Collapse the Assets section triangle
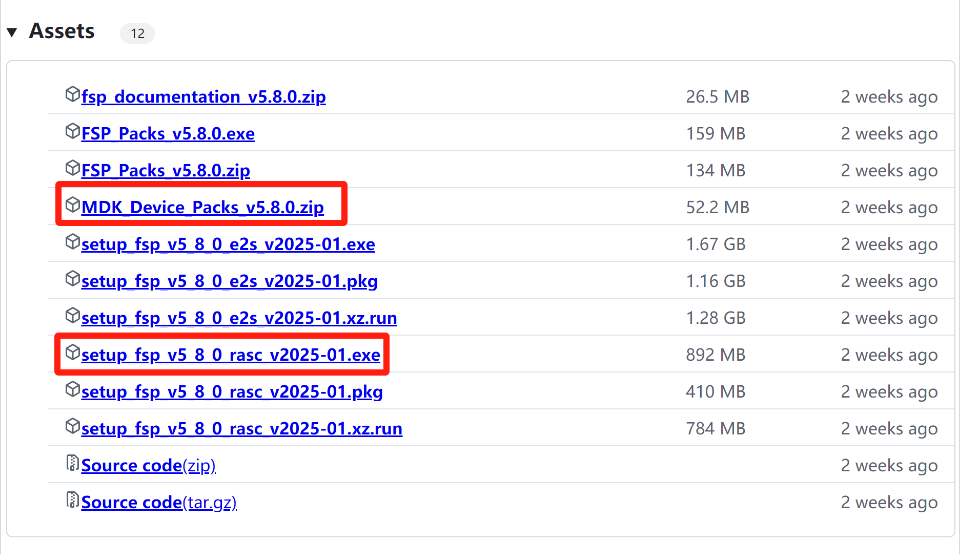 click(12, 32)
